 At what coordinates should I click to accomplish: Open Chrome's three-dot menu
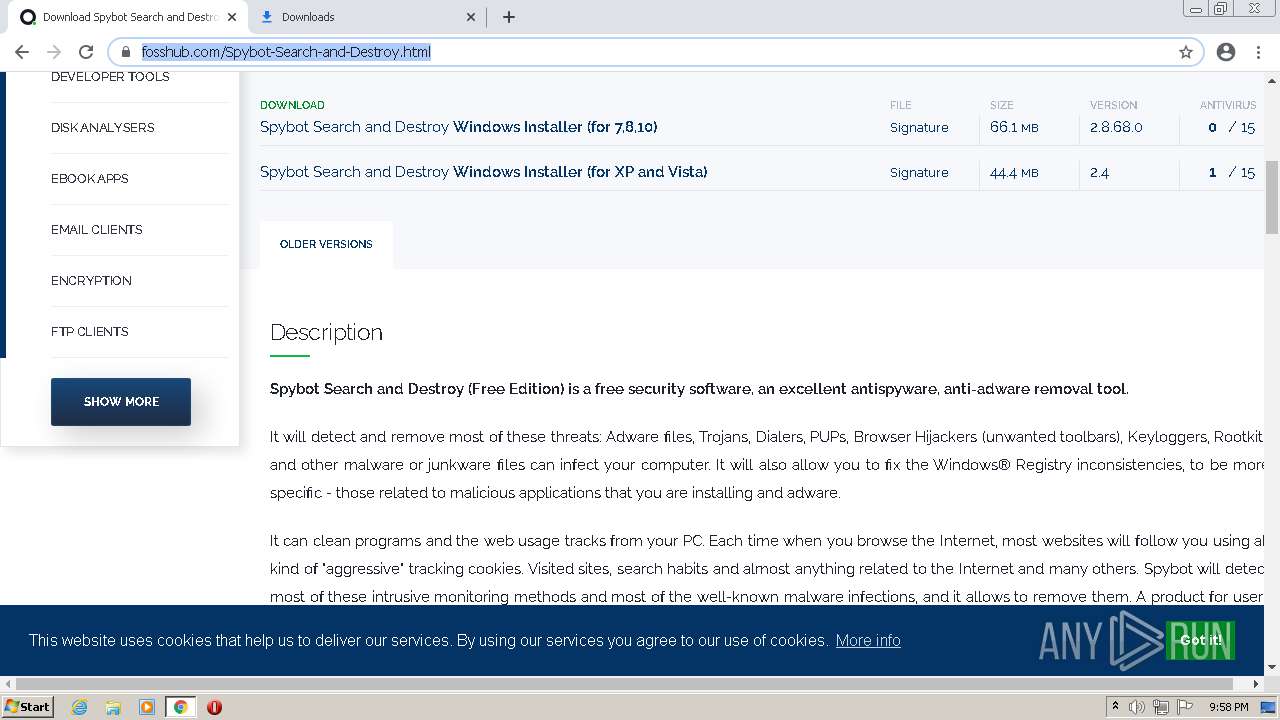tap(1258, 52)
